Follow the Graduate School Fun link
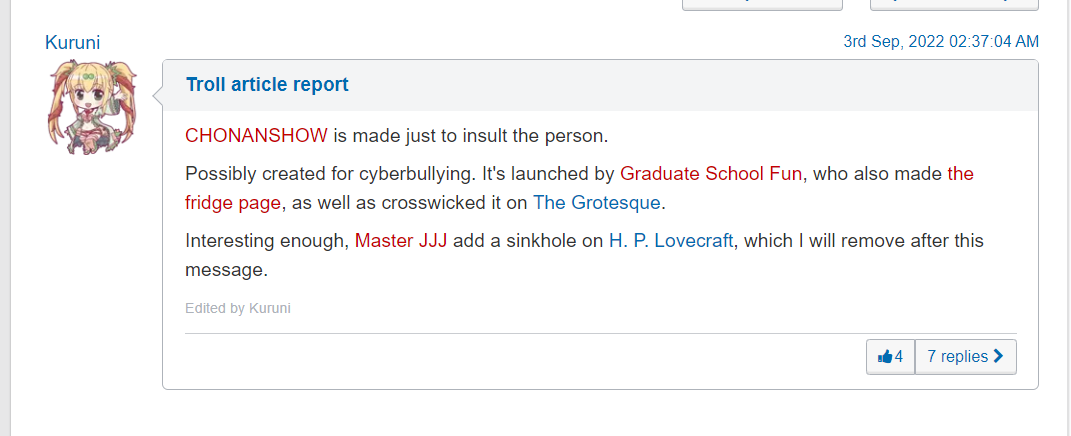This screenshot has height=436, width=1071. 710,174
